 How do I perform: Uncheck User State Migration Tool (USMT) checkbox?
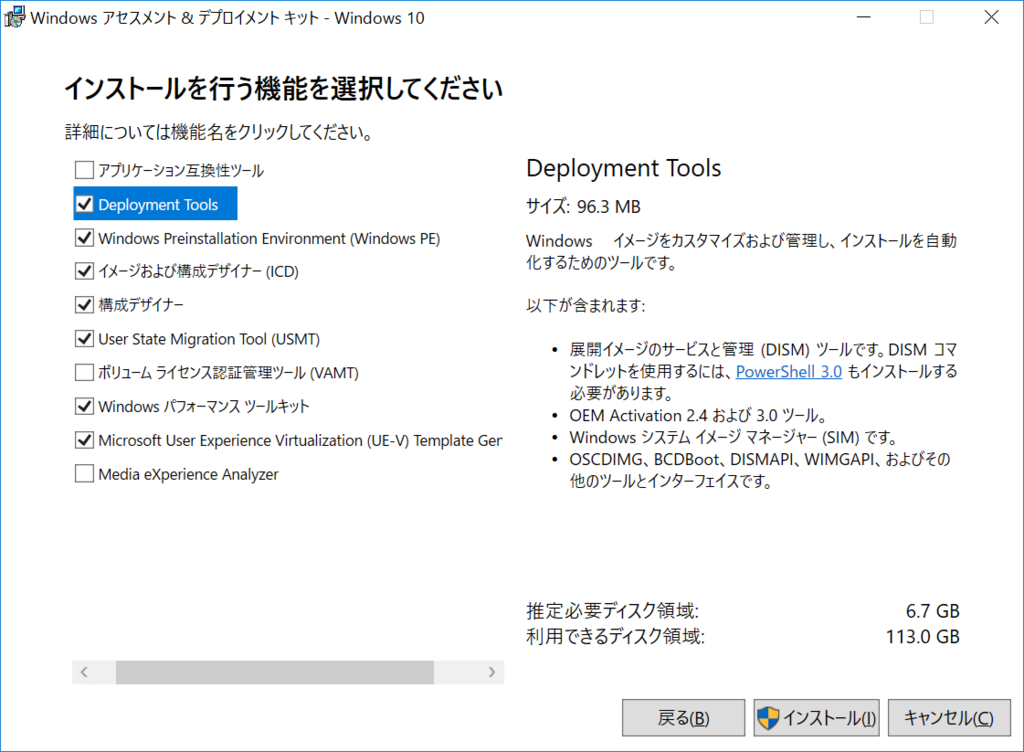tap(84, 339)
